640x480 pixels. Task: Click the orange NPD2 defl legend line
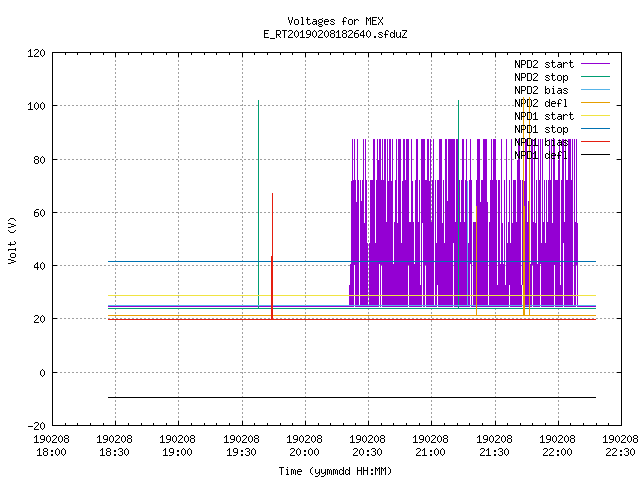[595, 103]
